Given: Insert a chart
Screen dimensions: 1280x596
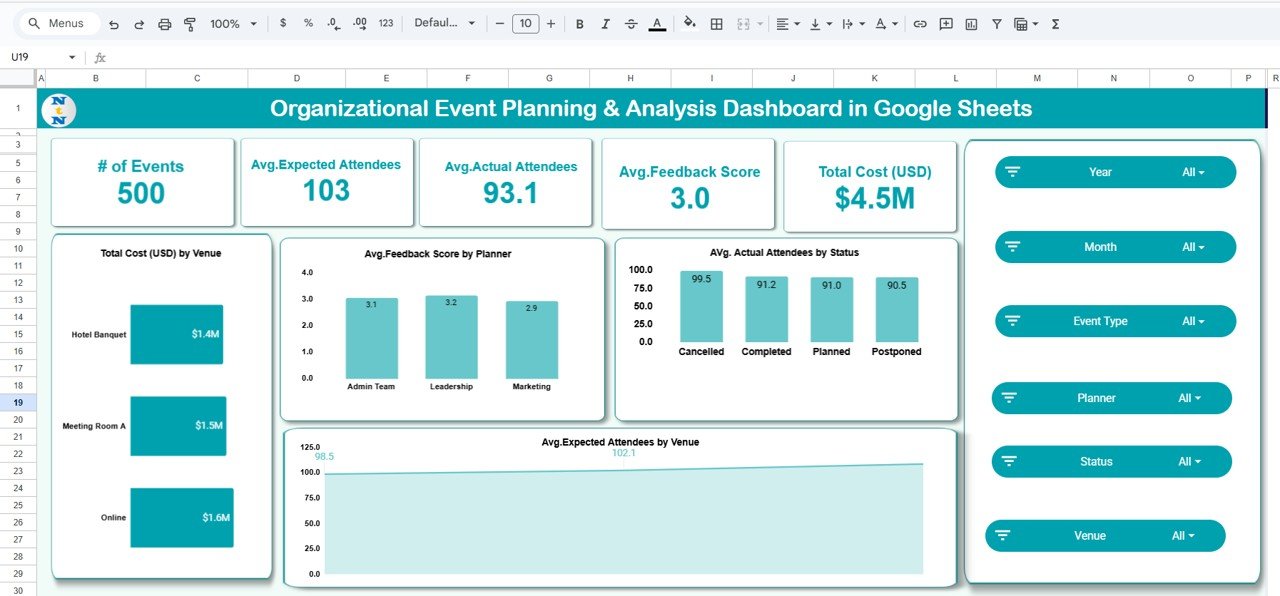Looking at the screenshot, I should coord(970,23).
